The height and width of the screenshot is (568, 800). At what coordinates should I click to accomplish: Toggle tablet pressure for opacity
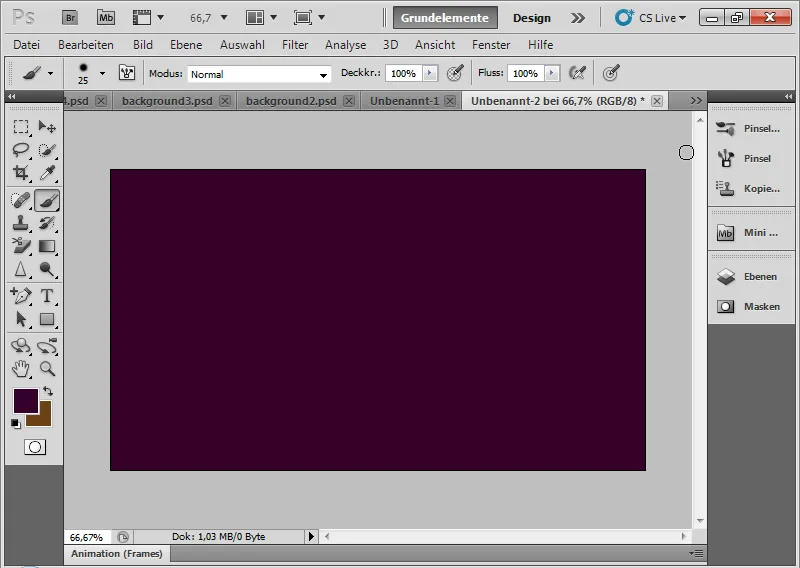(455, 73)
